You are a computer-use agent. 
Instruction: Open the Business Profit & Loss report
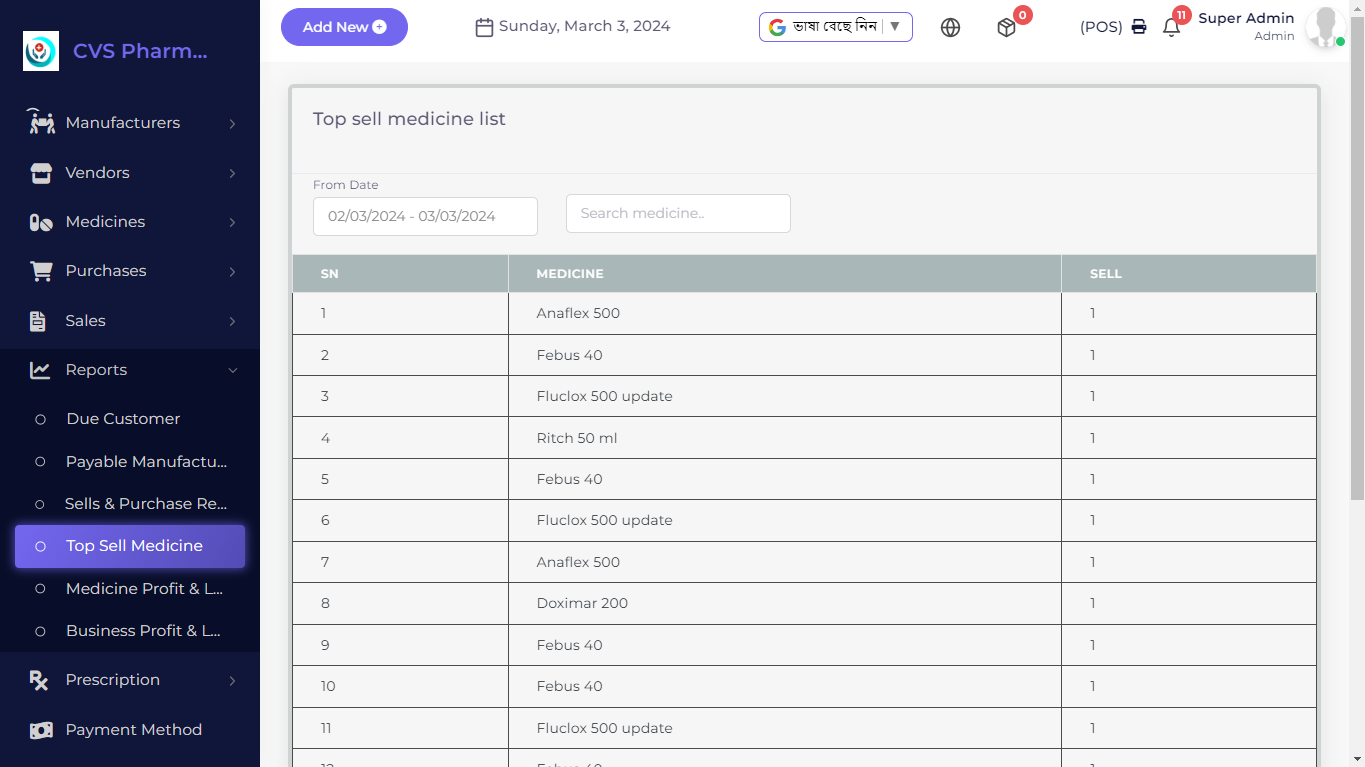(x=143, y=631)
